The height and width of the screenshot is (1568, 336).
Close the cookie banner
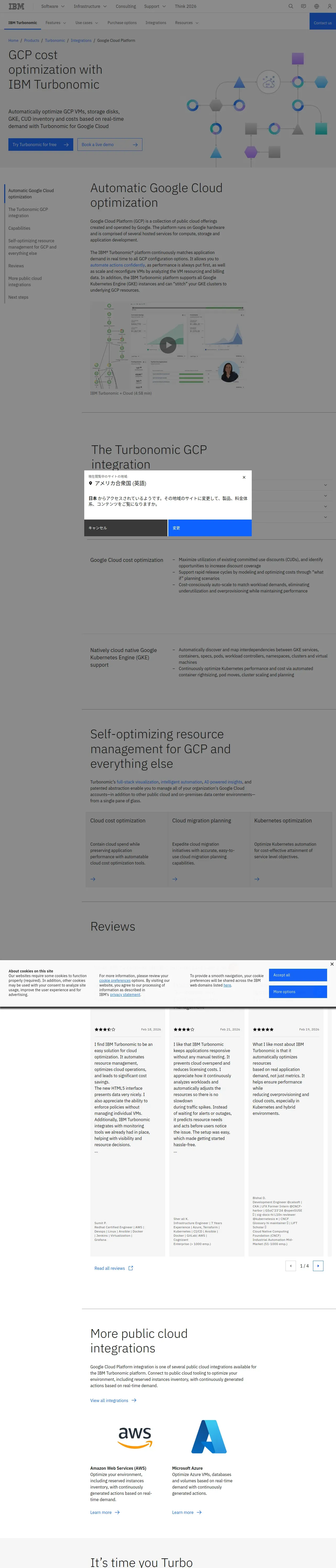click(x=332, y=964)
